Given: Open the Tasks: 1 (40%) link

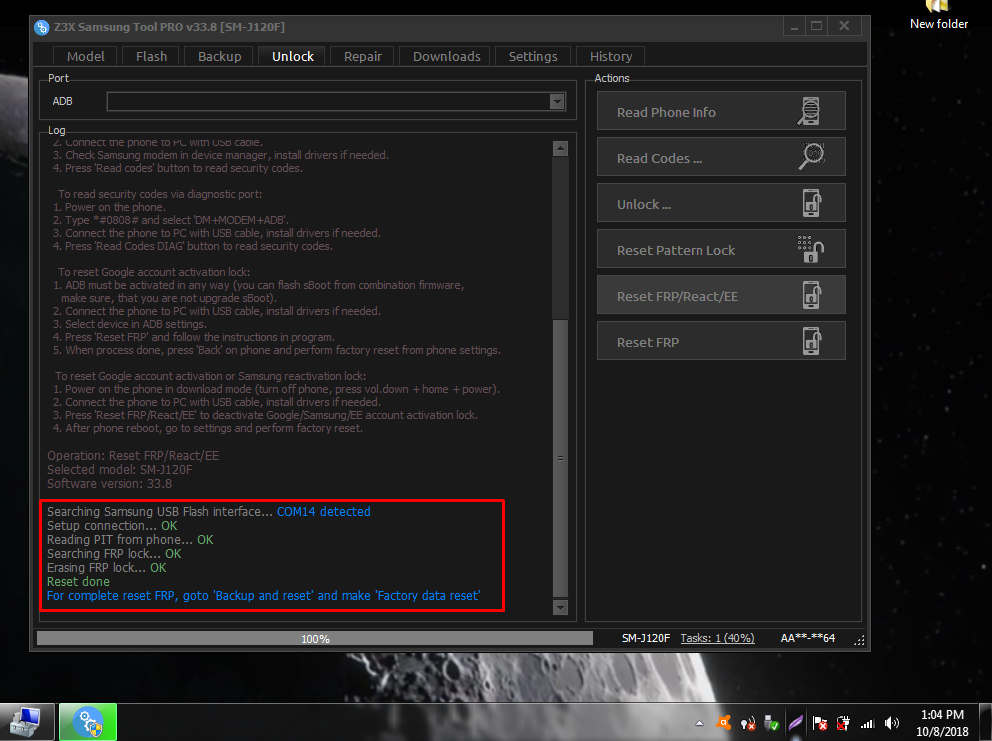Looking at the screenshot, I should pyautogui.click(x=717, y=638).
